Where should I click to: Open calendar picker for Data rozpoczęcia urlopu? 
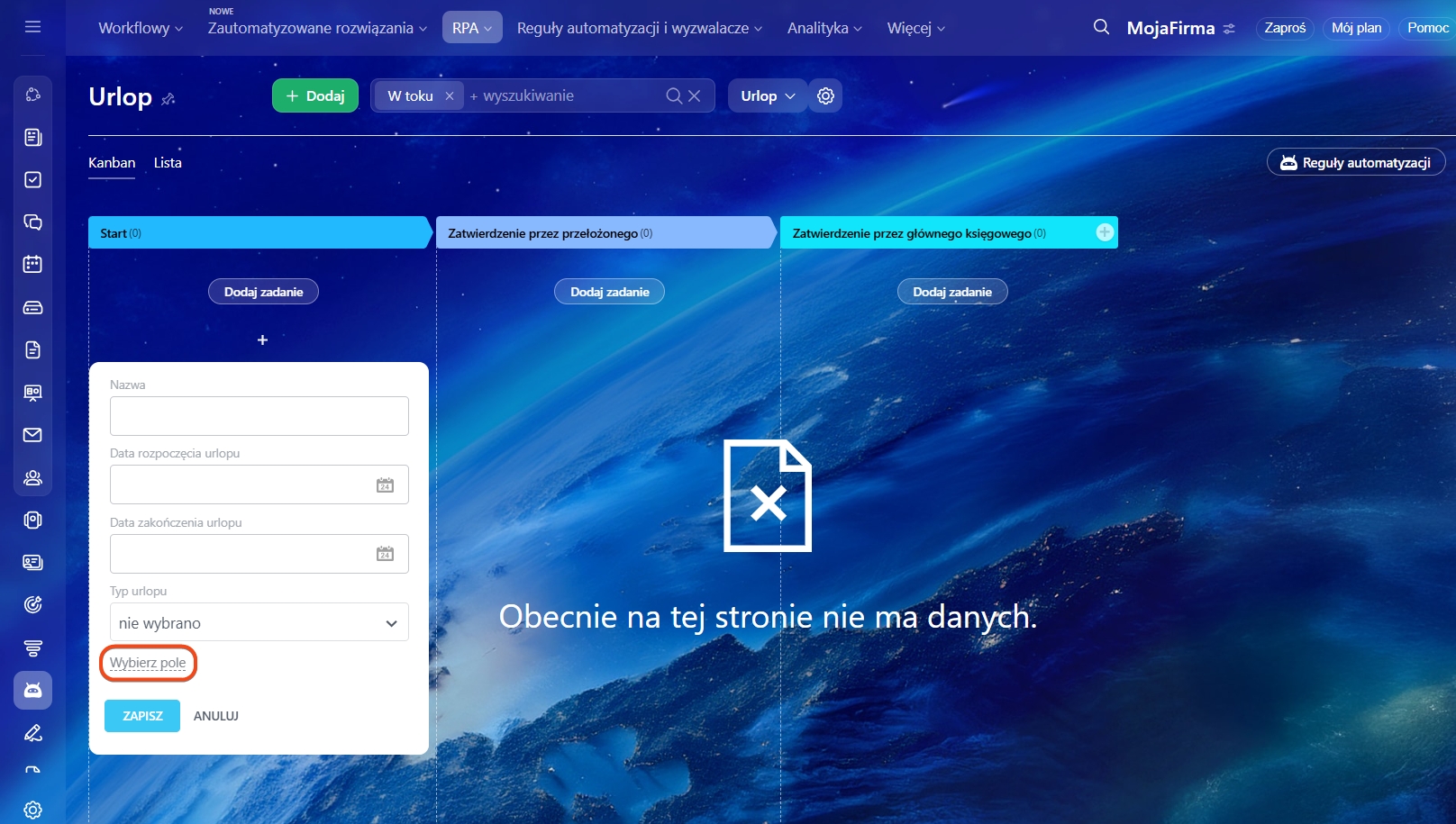(385, 485)
